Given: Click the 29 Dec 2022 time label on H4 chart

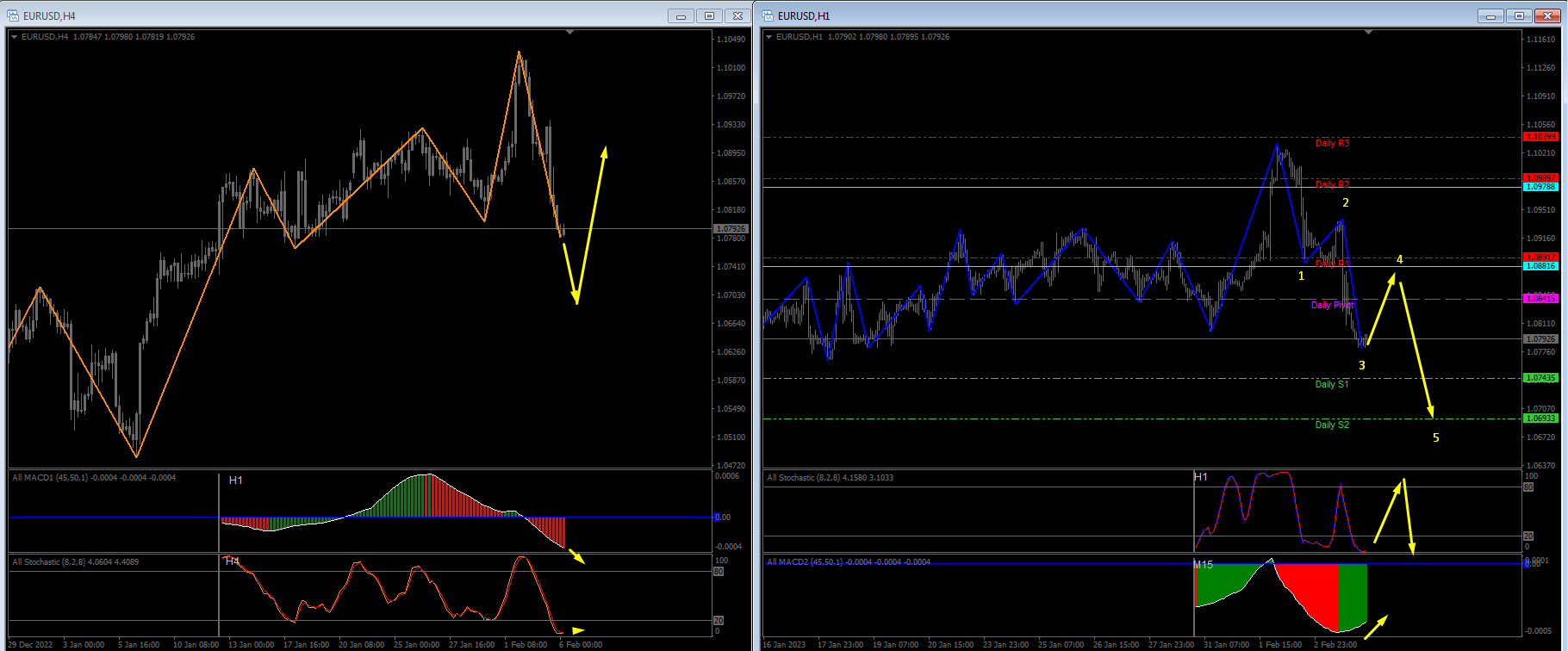Looking at the screenshot, I should (x=30, y=645).
